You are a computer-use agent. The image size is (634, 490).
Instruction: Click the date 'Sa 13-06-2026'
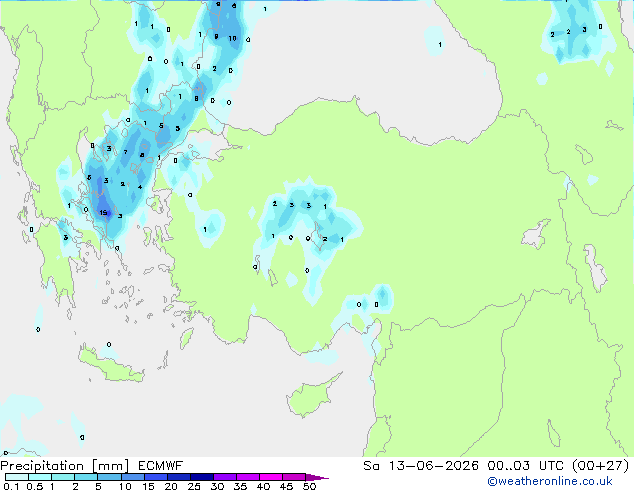[421, 466]
